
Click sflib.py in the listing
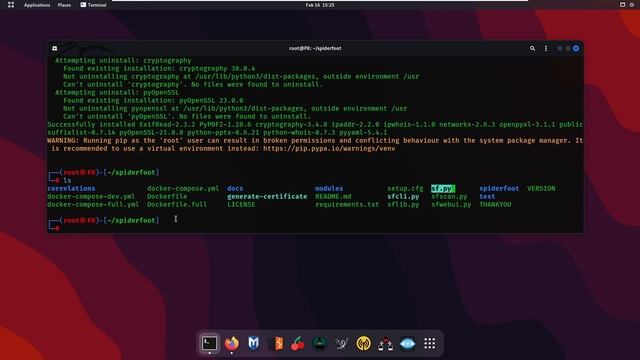403,204
